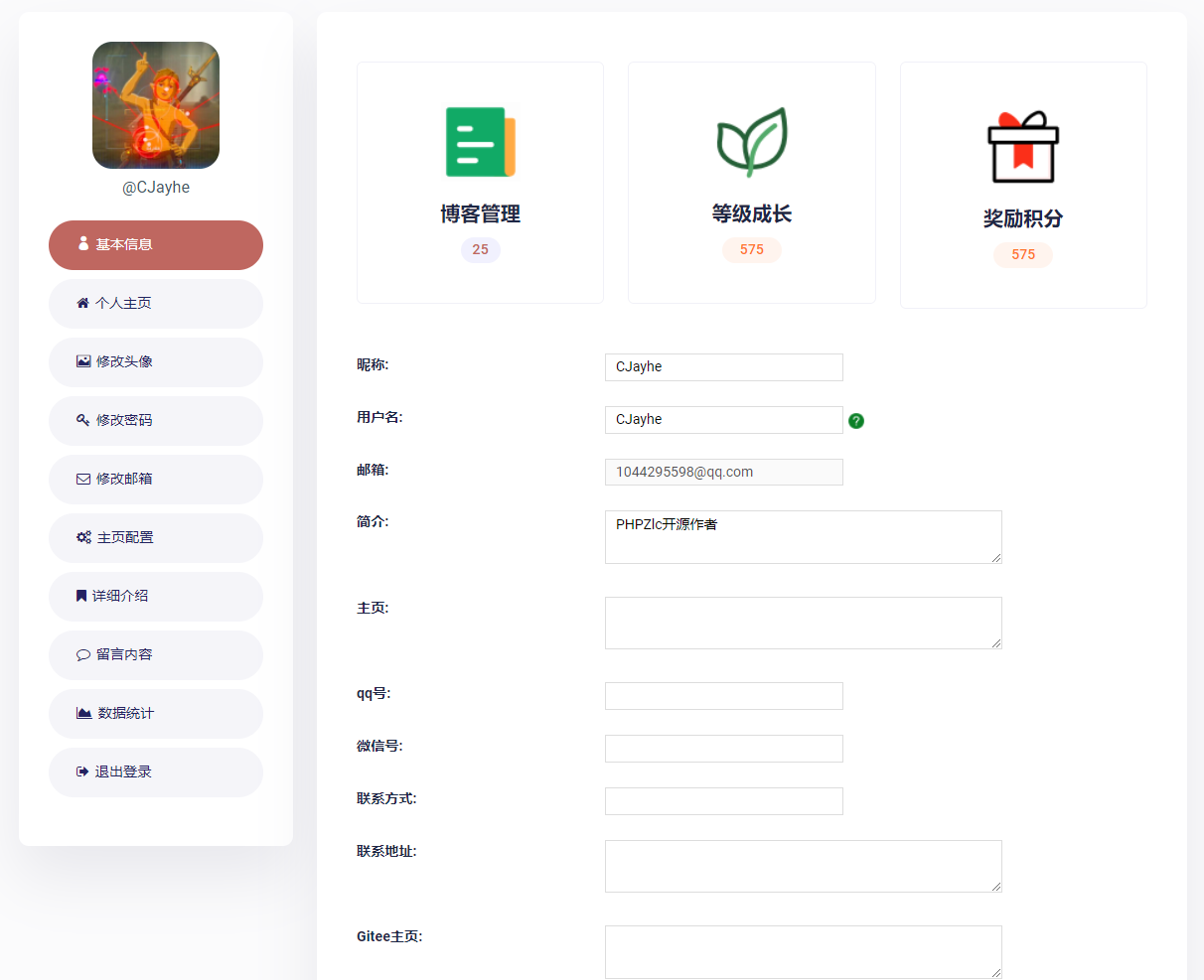Viewport: 1204px width, 980px height.
Task: Click the CJayhe profile avatar image
Action: tap(156, 105)
